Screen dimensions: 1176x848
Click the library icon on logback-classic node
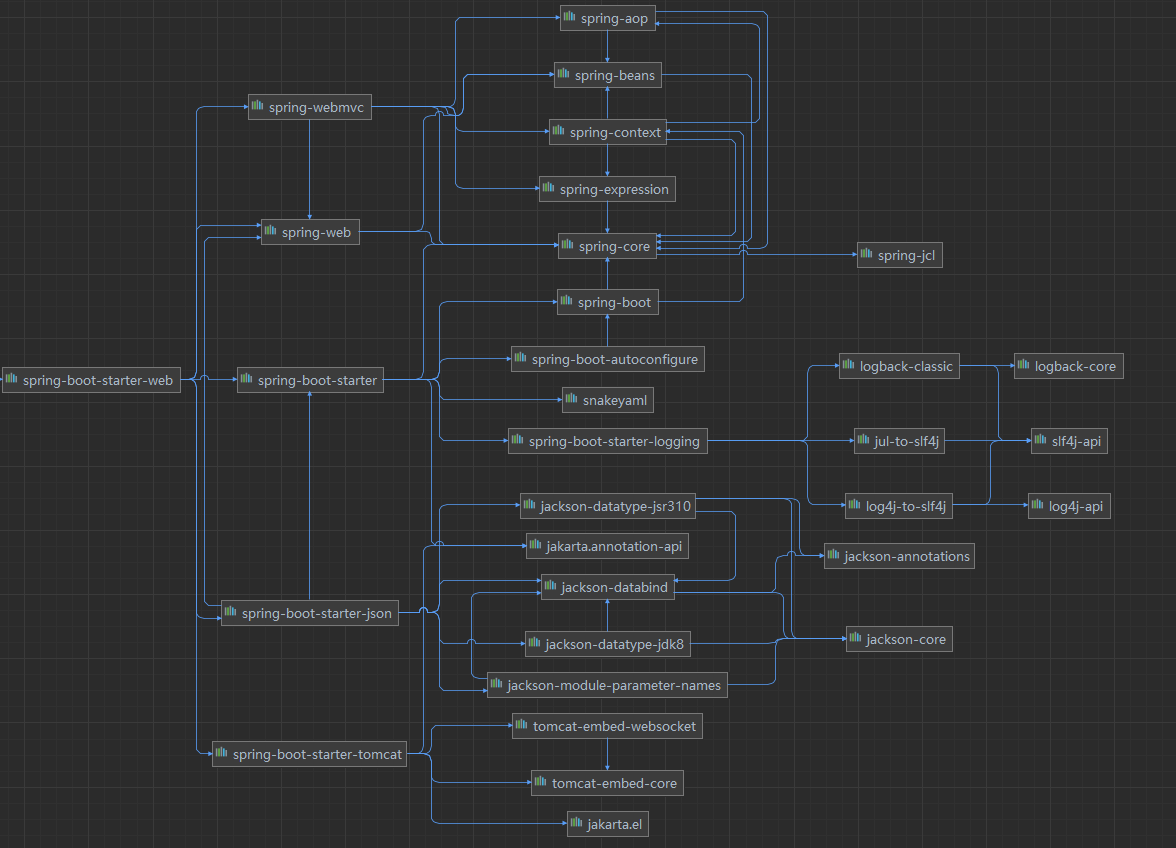tap(848, 366)
